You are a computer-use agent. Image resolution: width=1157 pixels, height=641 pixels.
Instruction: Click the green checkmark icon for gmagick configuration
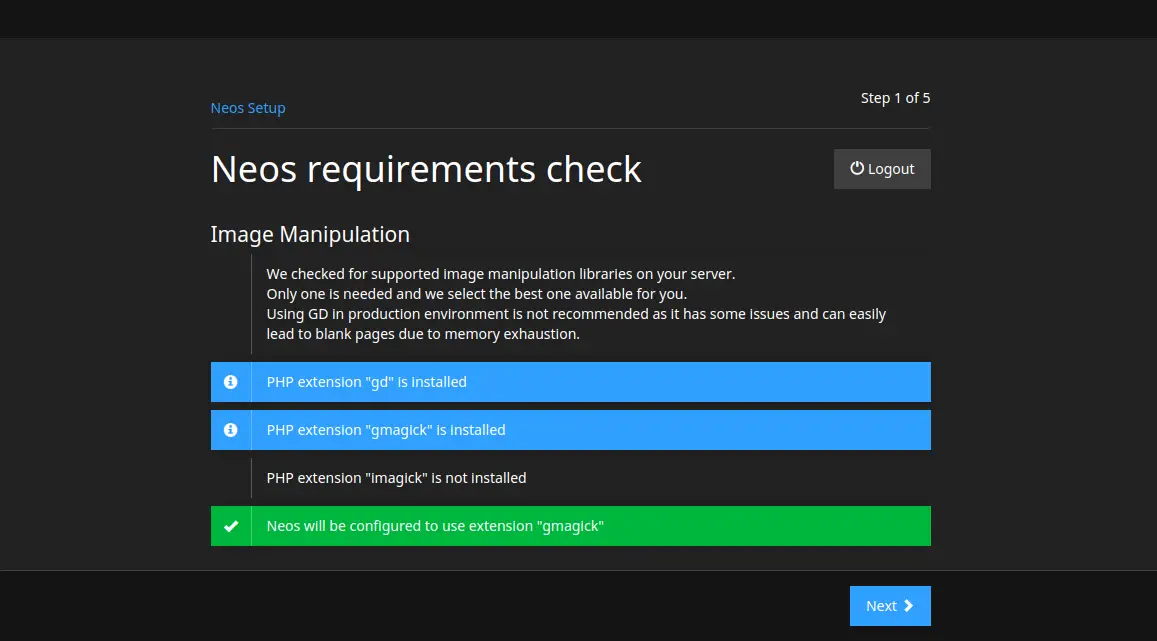(x=231, y=526)
